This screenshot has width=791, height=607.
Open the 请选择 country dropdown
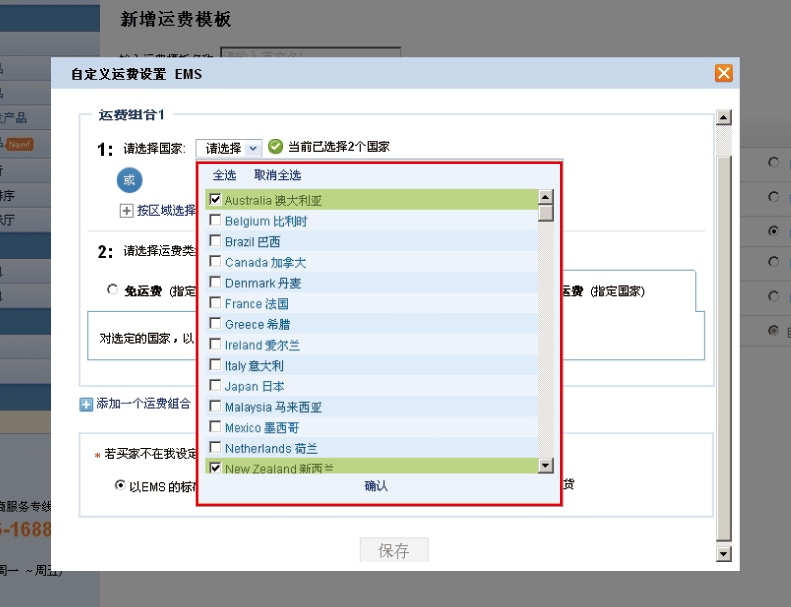229,148
